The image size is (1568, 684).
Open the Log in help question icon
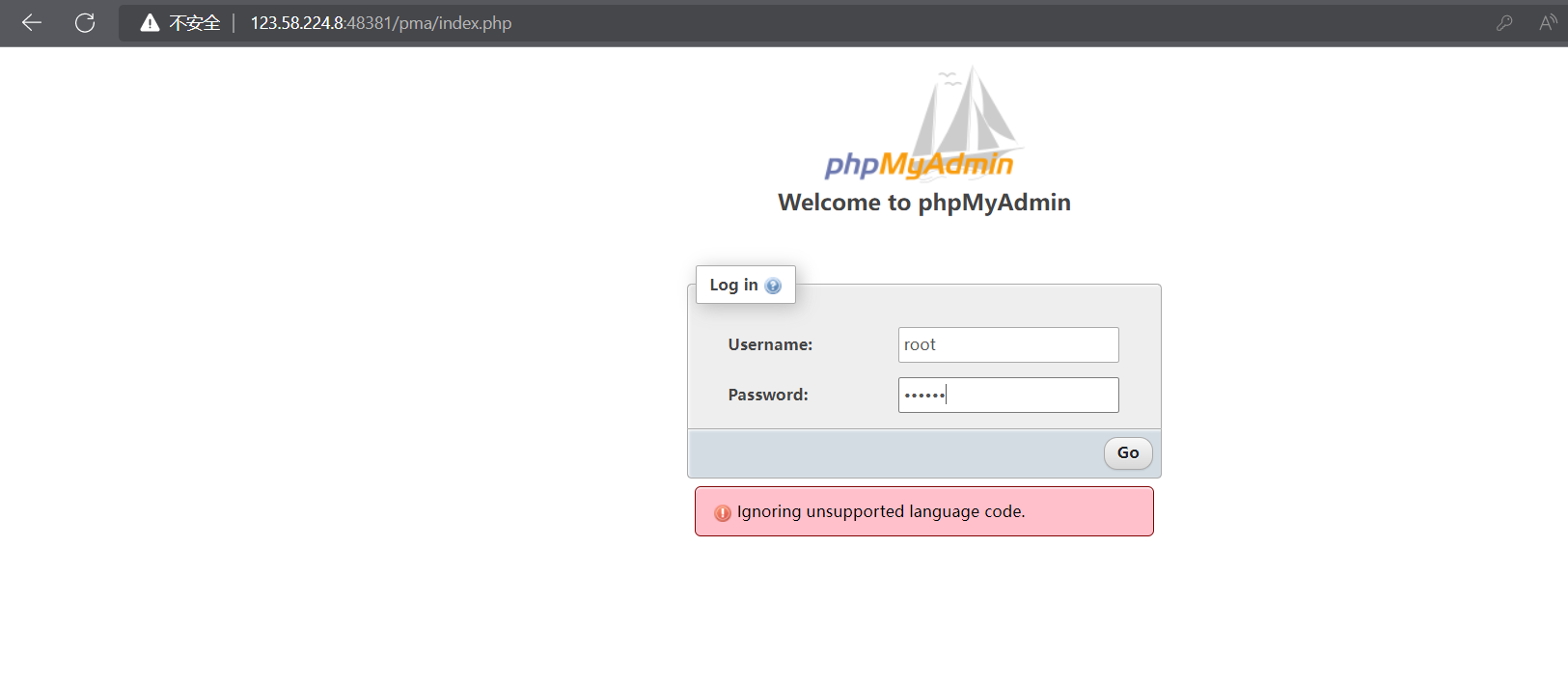[773, 286]
